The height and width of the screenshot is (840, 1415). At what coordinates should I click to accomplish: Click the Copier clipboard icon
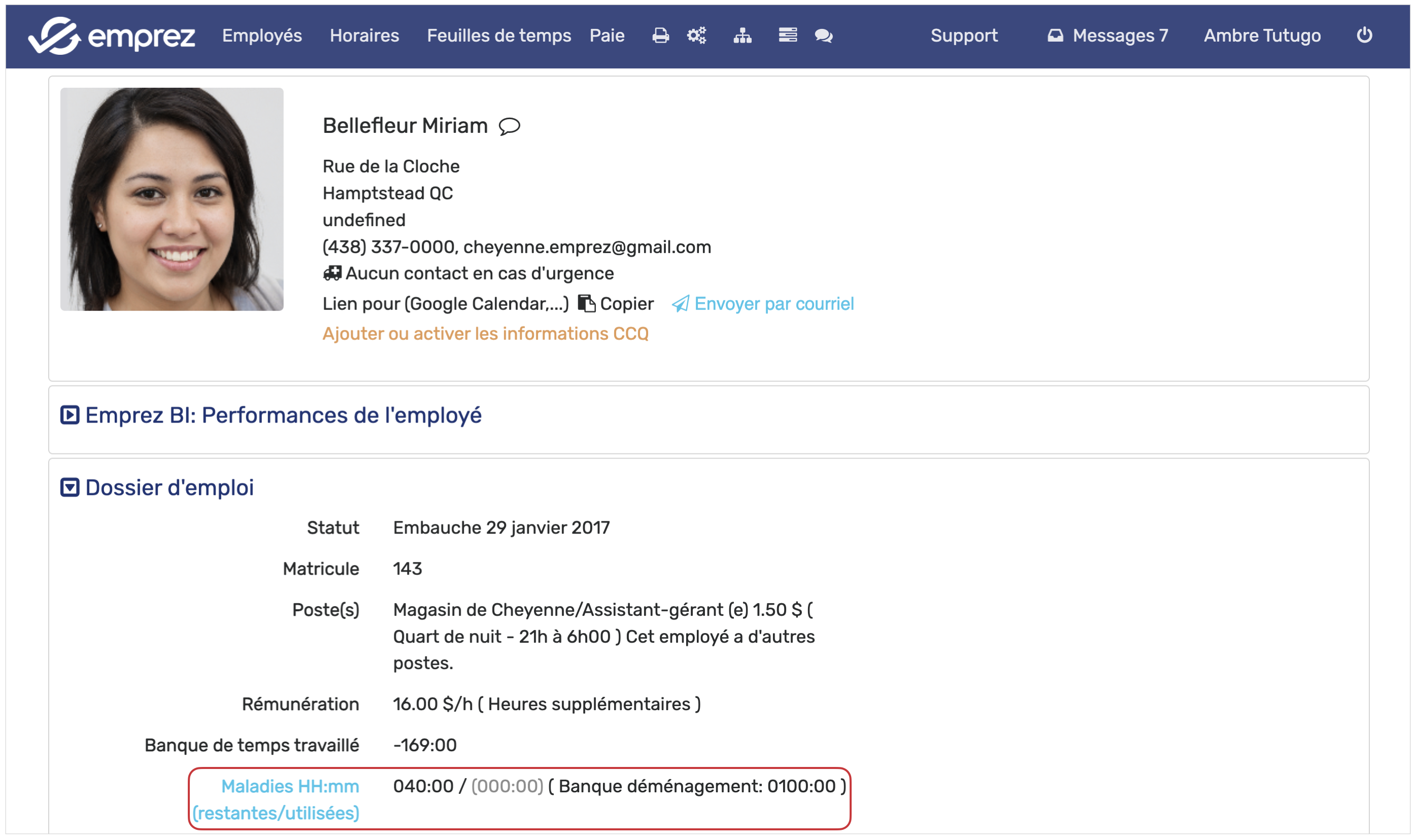(x=587, y=303)
